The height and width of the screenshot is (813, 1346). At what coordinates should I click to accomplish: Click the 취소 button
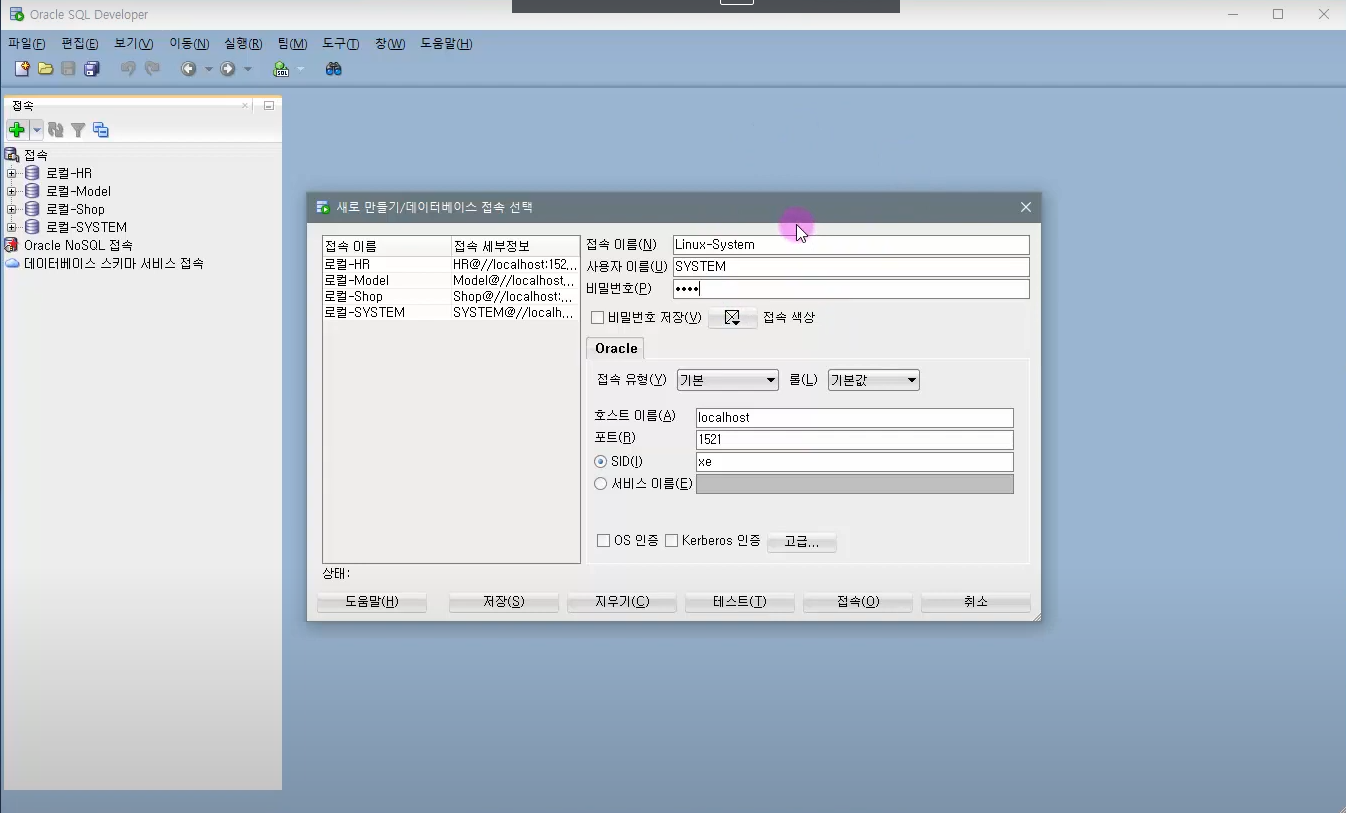point(976,602)
